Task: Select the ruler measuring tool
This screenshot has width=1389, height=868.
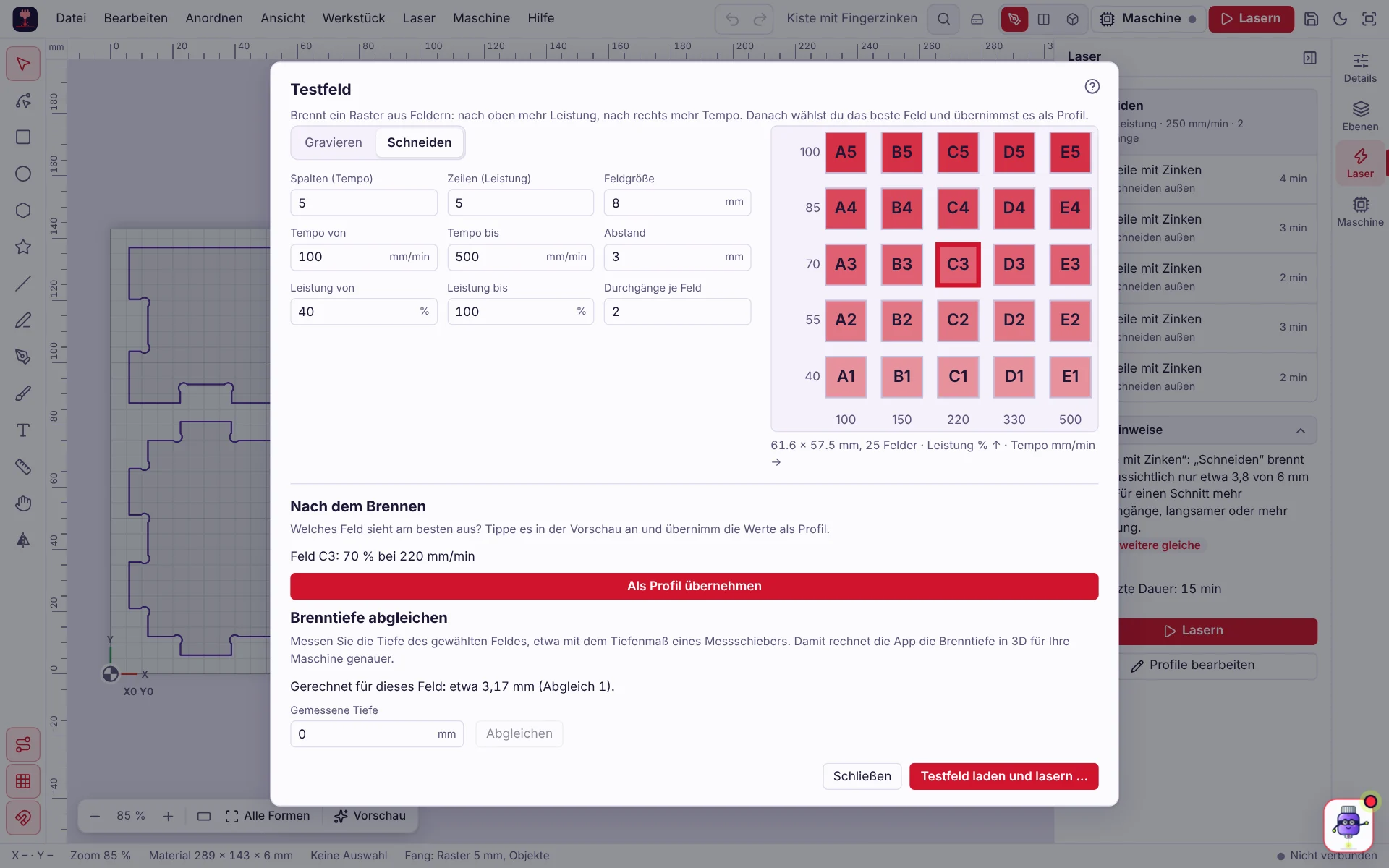Action: tap(23, 467)
